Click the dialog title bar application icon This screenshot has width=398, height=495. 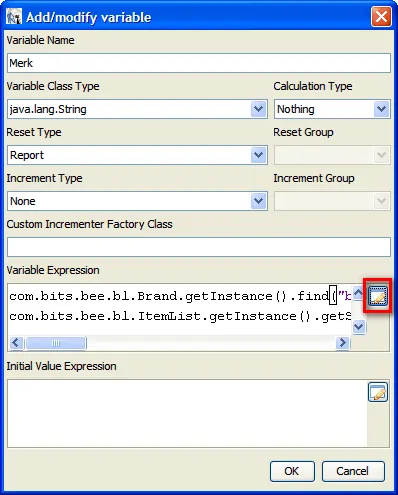(14, 17)
